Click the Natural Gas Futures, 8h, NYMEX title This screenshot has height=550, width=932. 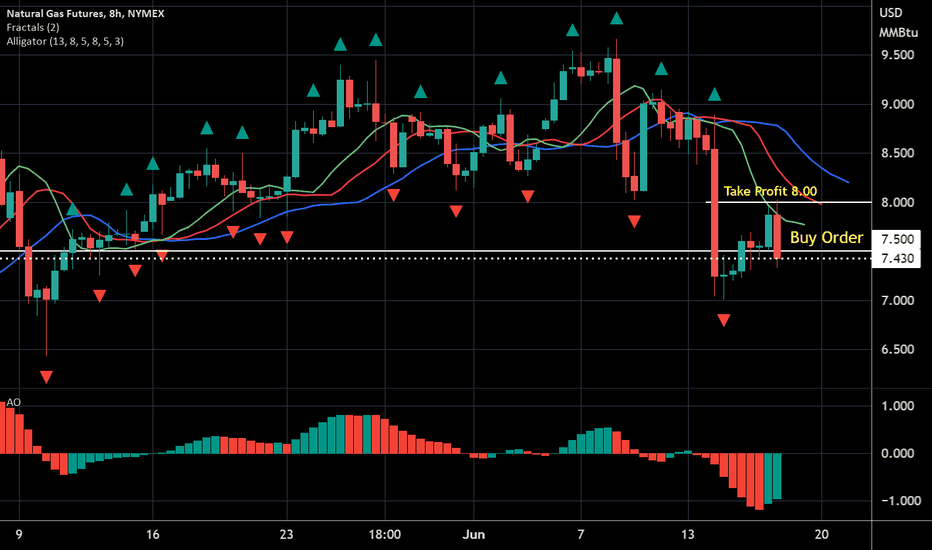point(86,13)
